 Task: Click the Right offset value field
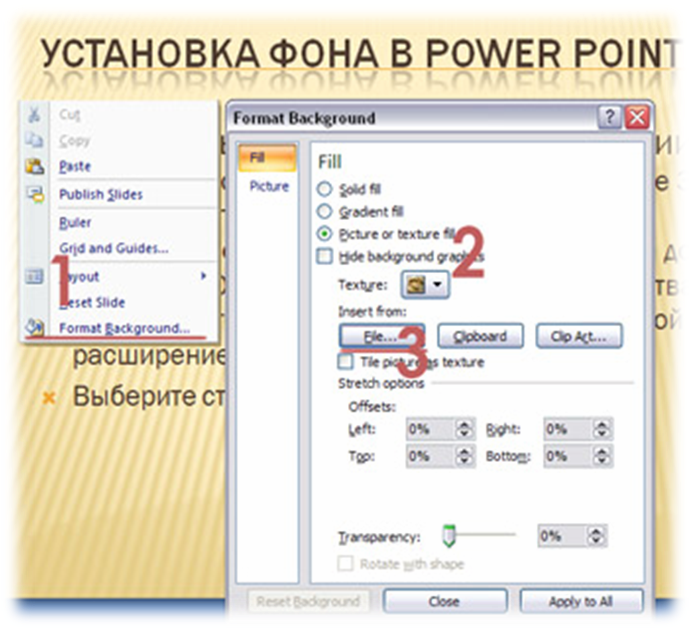coord(569,429)
